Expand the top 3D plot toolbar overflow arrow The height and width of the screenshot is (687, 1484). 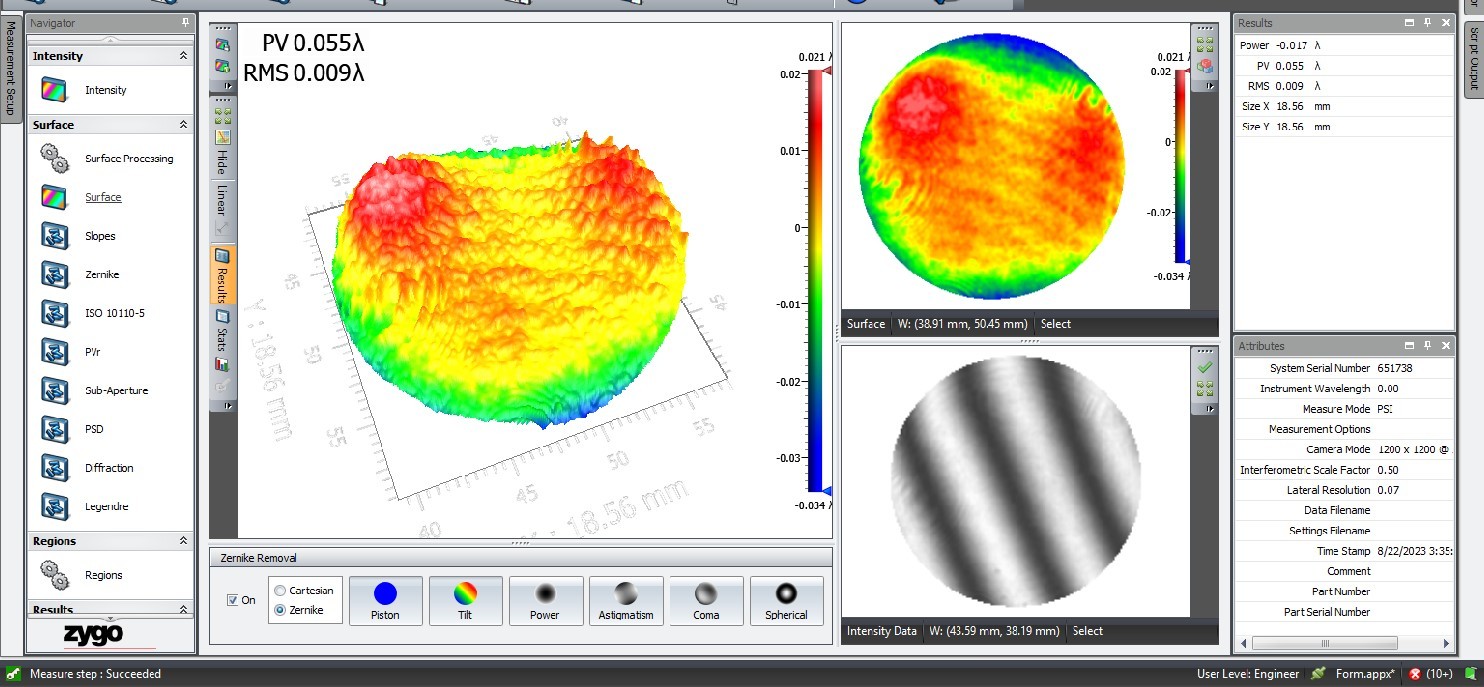point(229,86)
